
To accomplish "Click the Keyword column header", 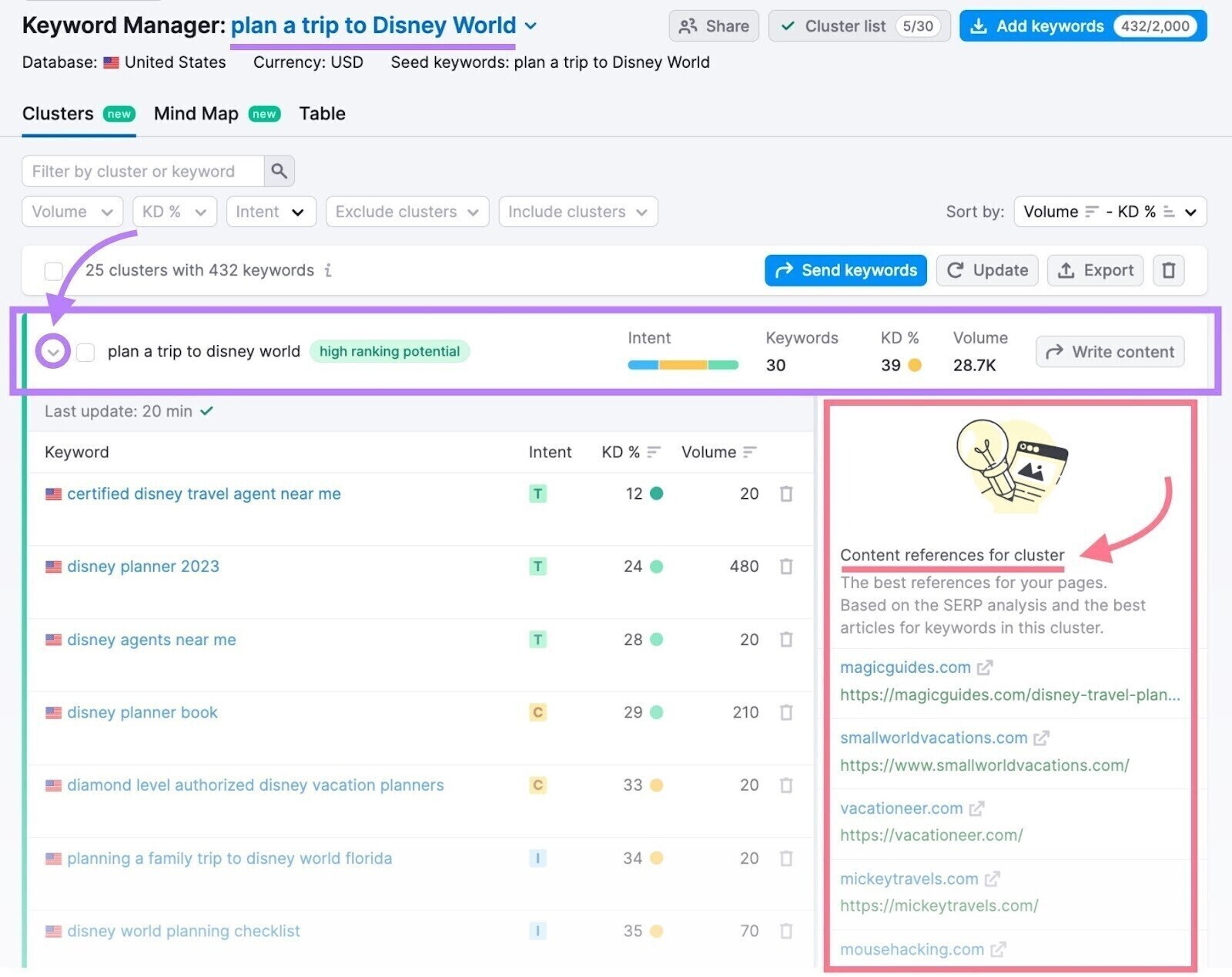I will coord(77,452).
